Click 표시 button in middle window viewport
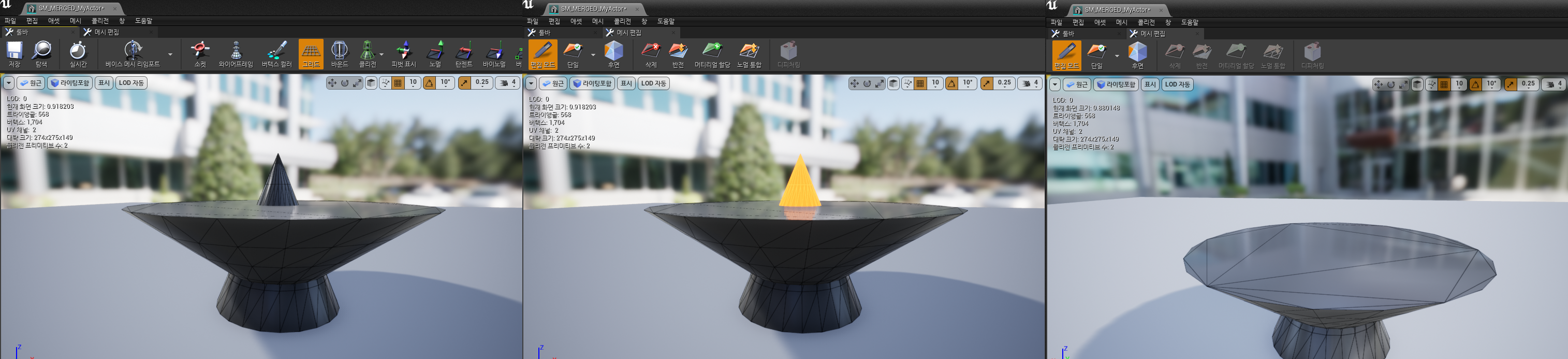1568x359 pixels. (626, 83)
